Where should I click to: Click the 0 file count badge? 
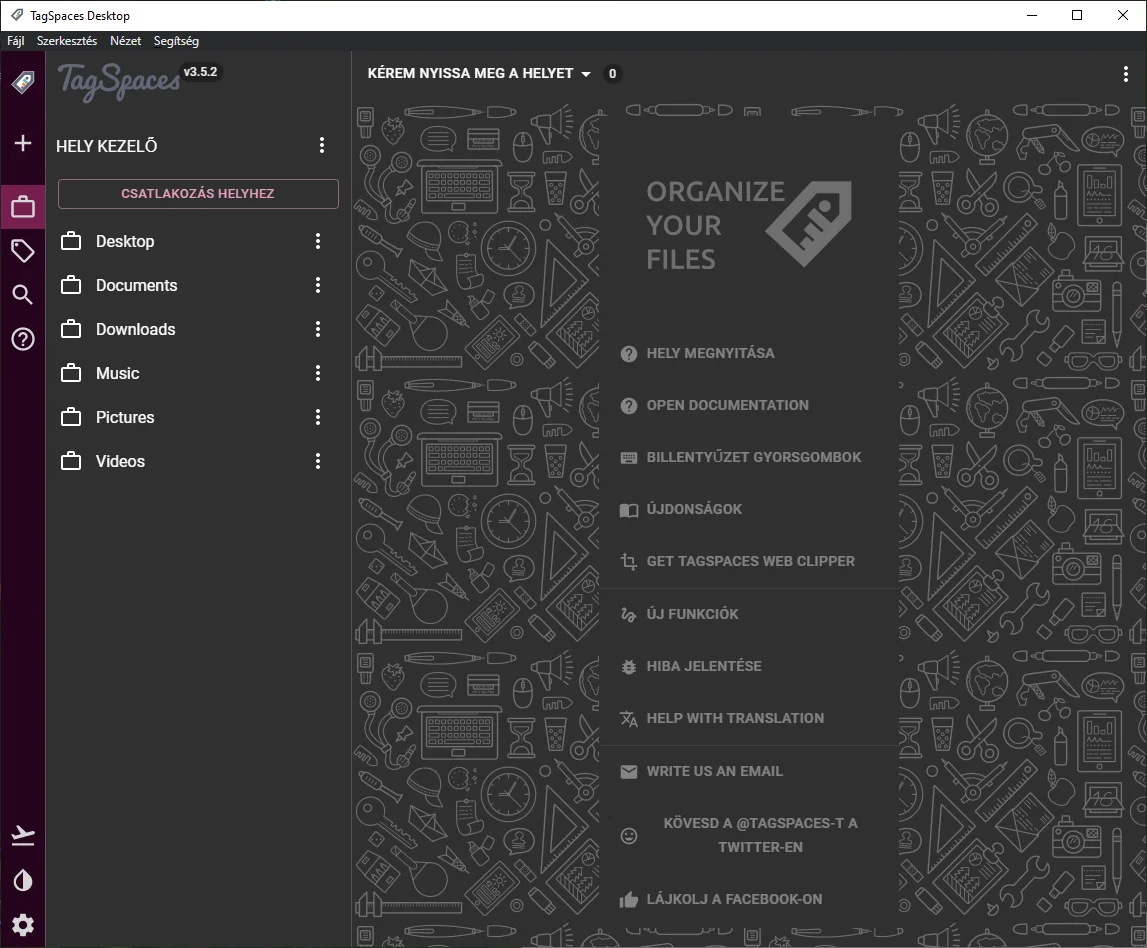(x=612, y=73)
